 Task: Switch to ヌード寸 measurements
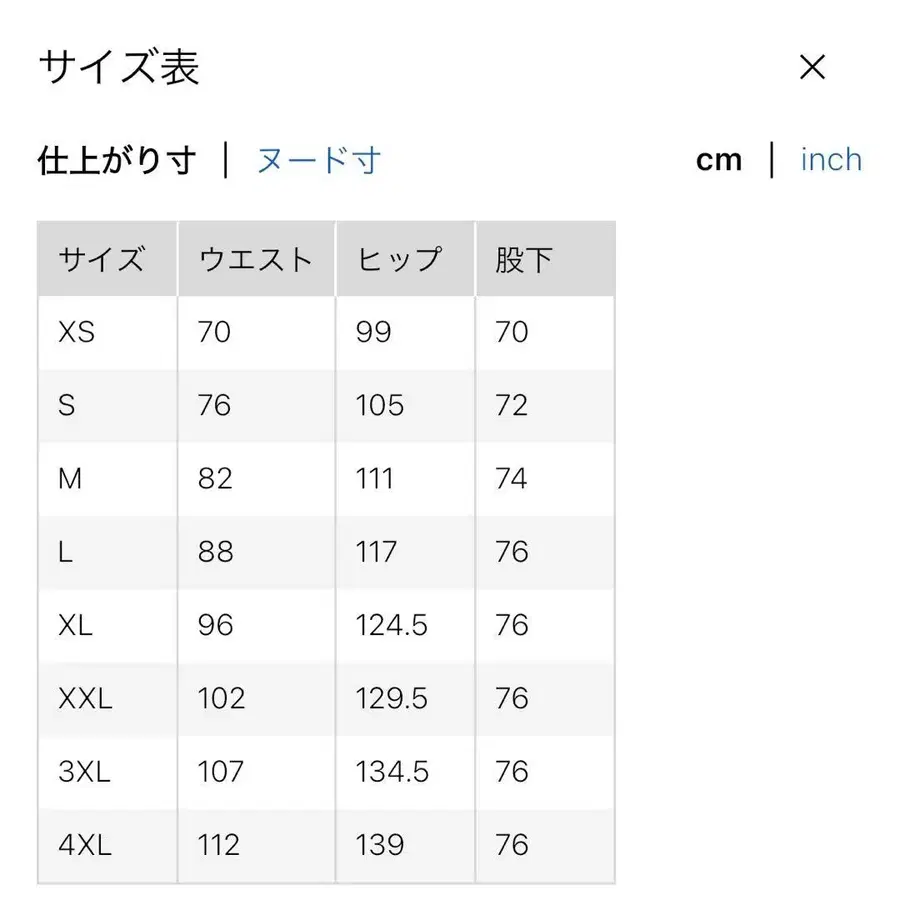[x=318, y=159]
